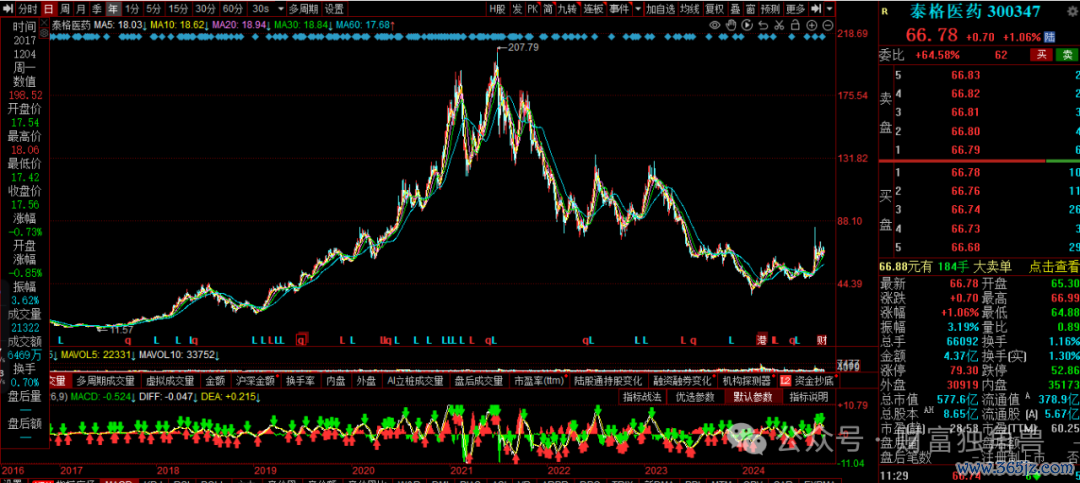The image size is (1080, 483).
Task: Select the 外盘 indicator tab
Action: coord(366,380)
